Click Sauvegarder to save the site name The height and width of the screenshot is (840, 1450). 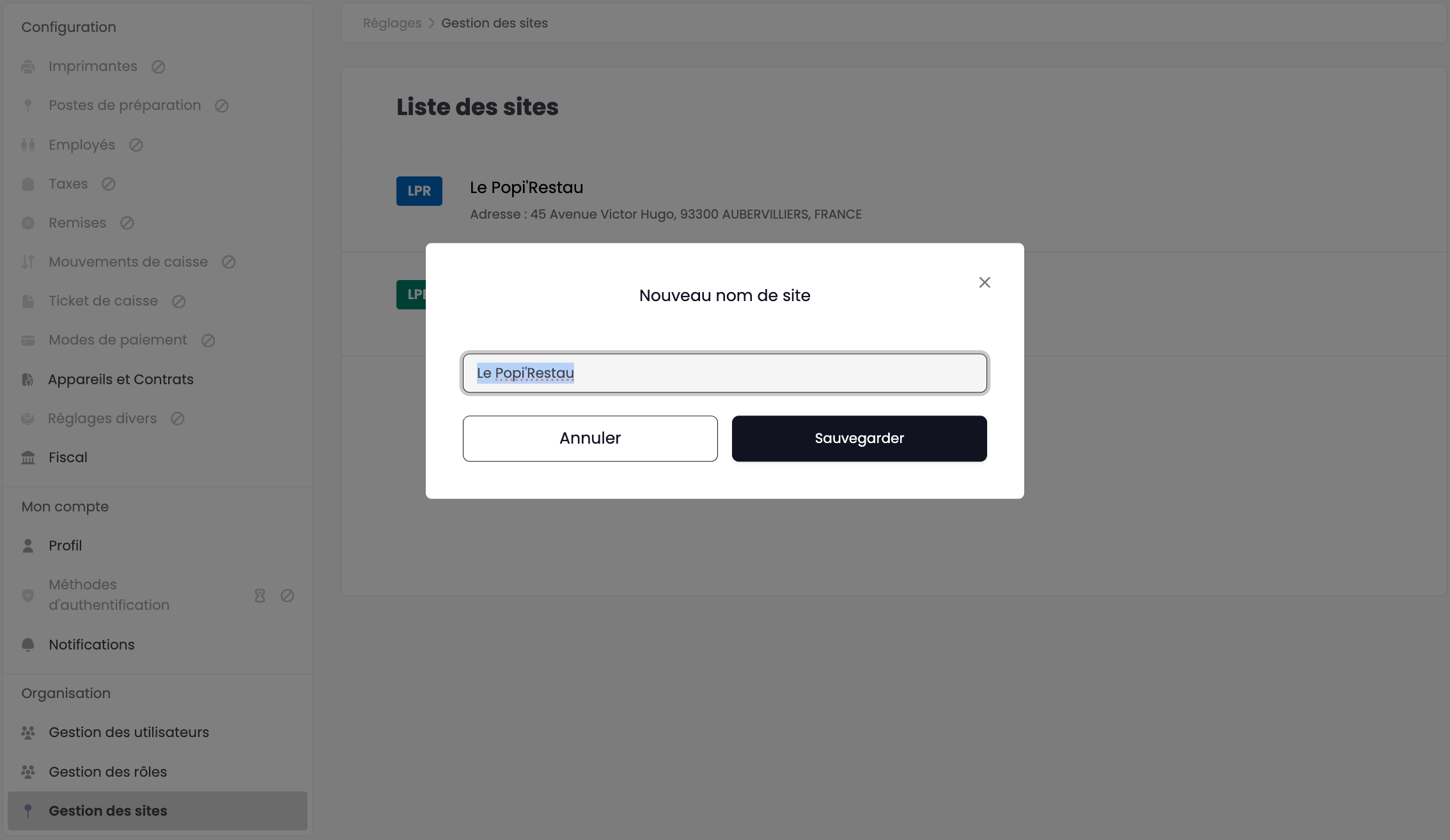[x=859, y=439]
